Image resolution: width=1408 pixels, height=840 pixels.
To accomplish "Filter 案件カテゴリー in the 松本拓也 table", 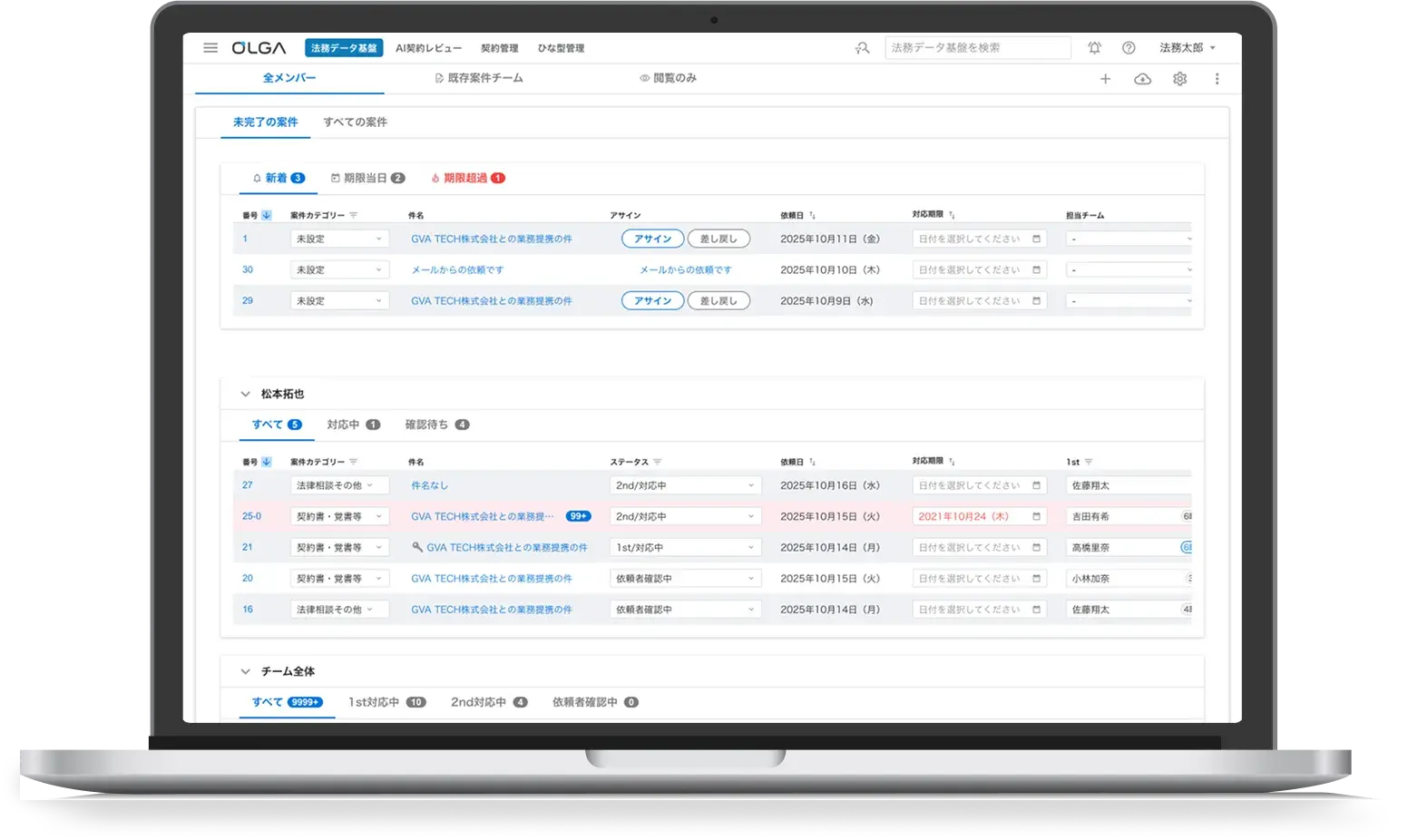I will click(353, 462).
